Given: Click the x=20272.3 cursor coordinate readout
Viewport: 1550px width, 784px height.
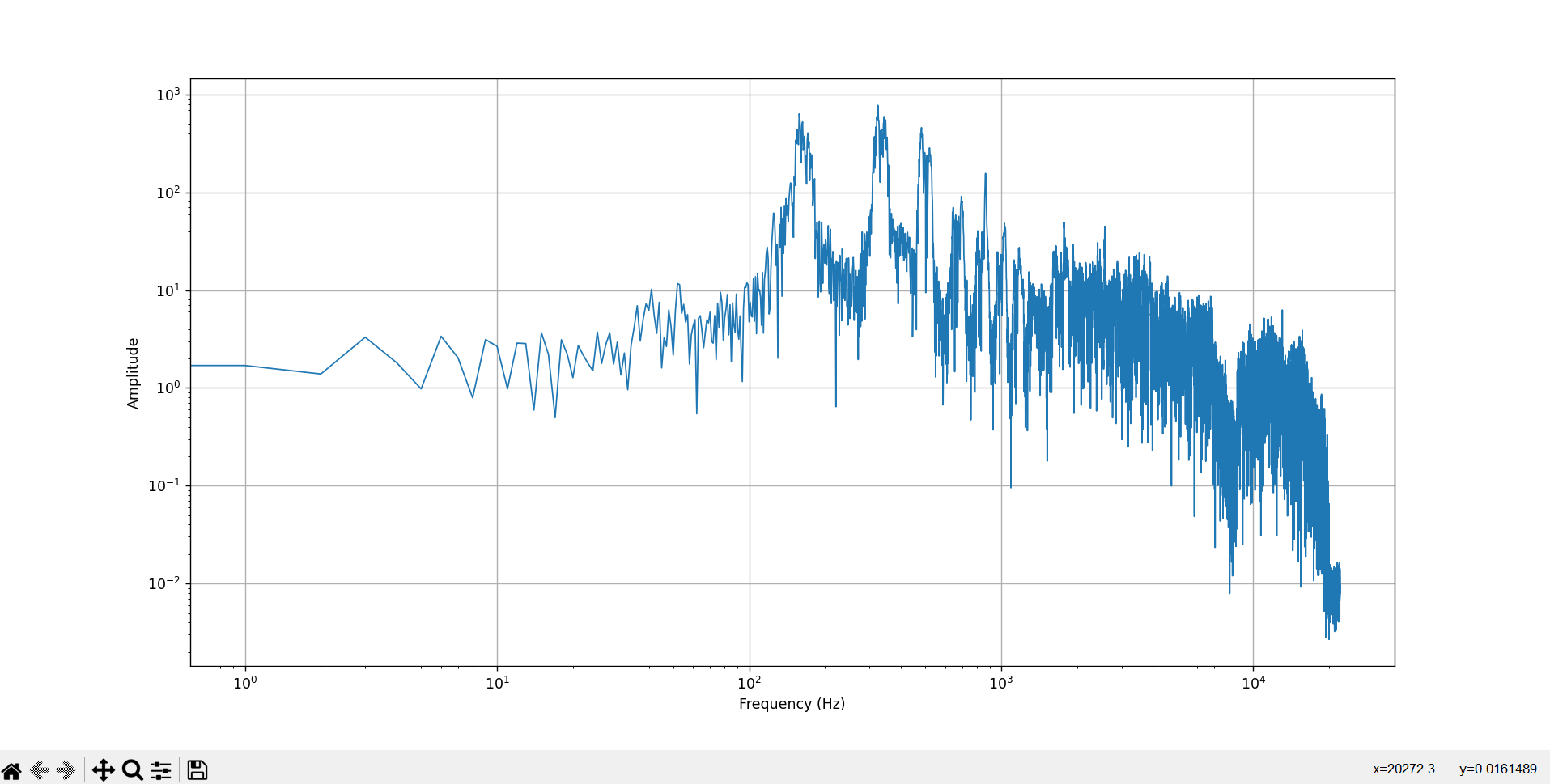Looking at the screenshot, I should [x=1403, y=769].
